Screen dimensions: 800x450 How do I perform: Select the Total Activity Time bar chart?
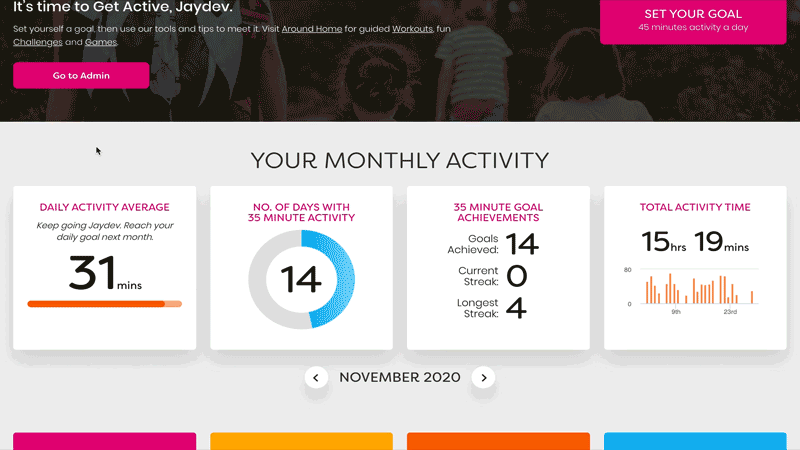(694, 290)
